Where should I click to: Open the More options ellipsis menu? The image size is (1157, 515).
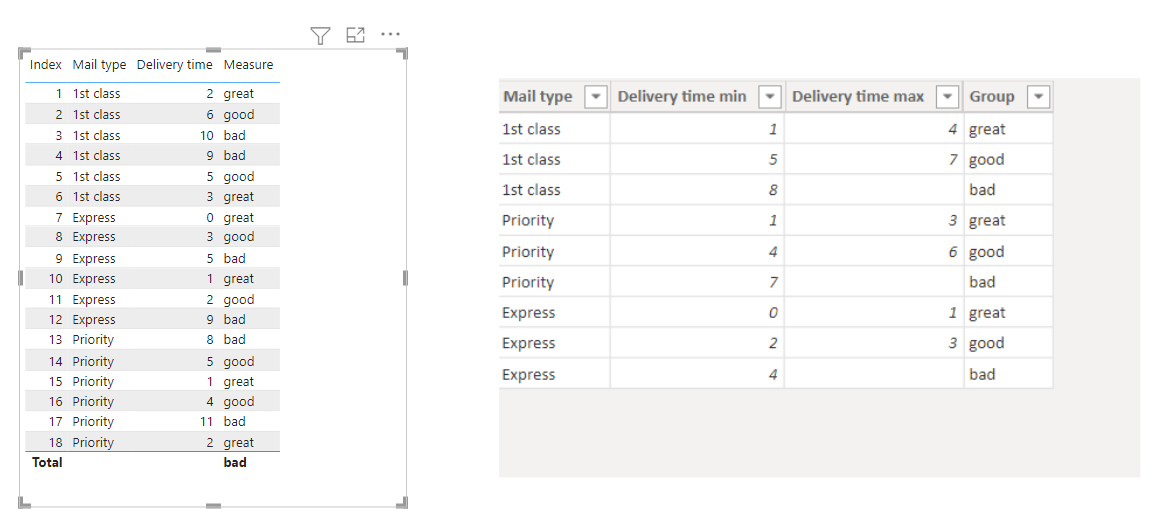pyautogui.click(x=390, y=34)
